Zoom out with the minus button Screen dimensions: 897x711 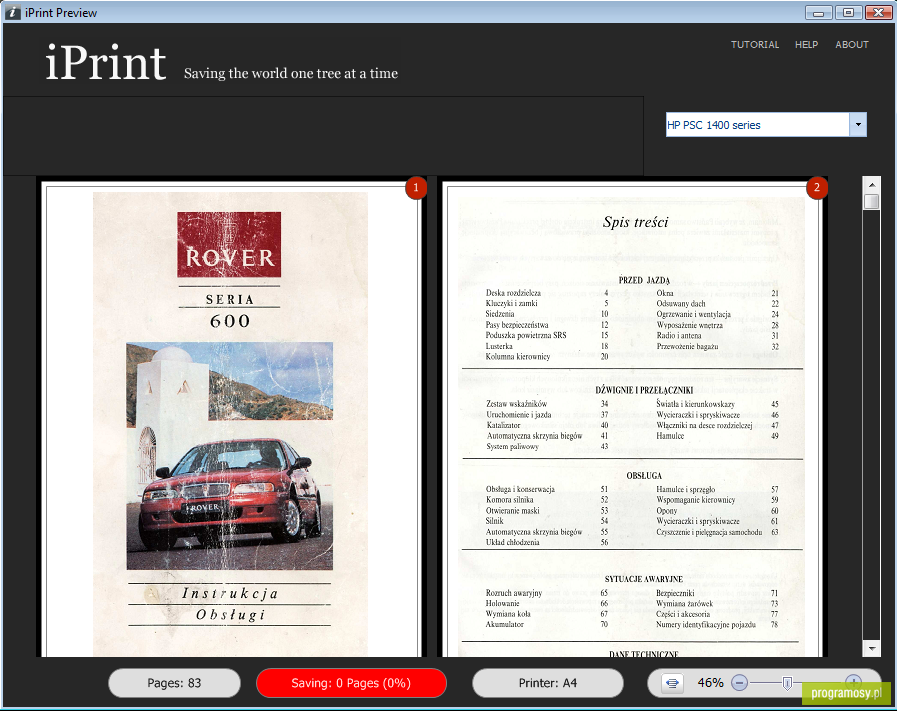(x=739, y=683)
